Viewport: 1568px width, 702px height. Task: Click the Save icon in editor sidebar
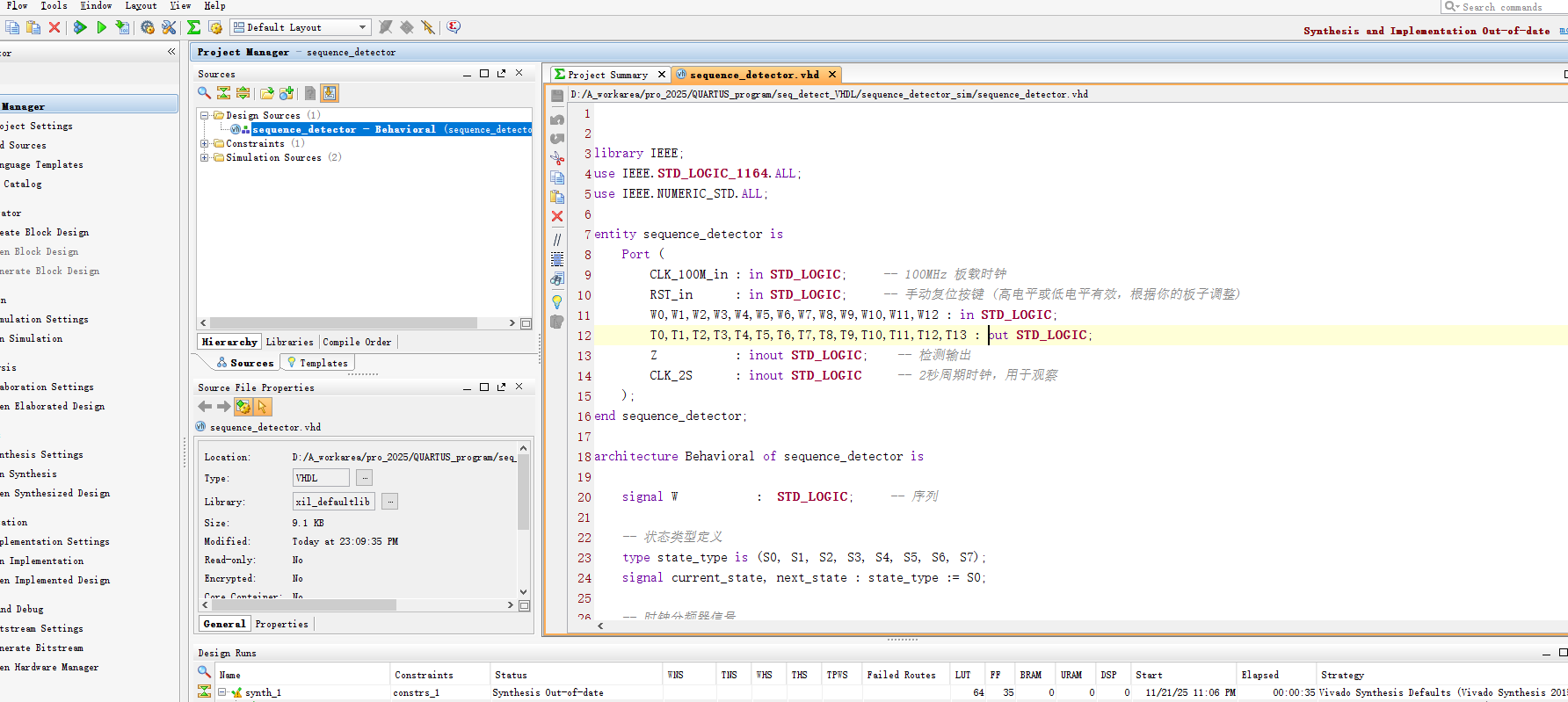click(x=557, y=96)
